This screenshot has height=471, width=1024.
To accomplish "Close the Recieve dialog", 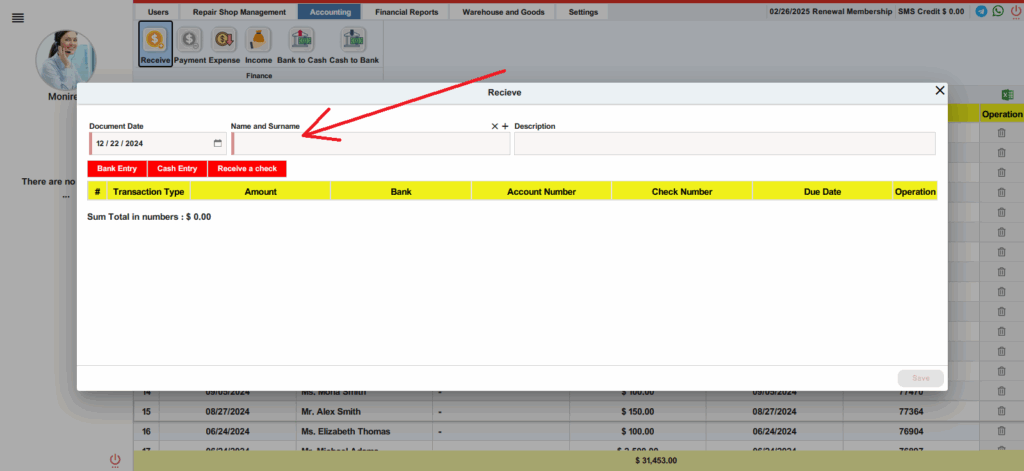I will [940, 91].
